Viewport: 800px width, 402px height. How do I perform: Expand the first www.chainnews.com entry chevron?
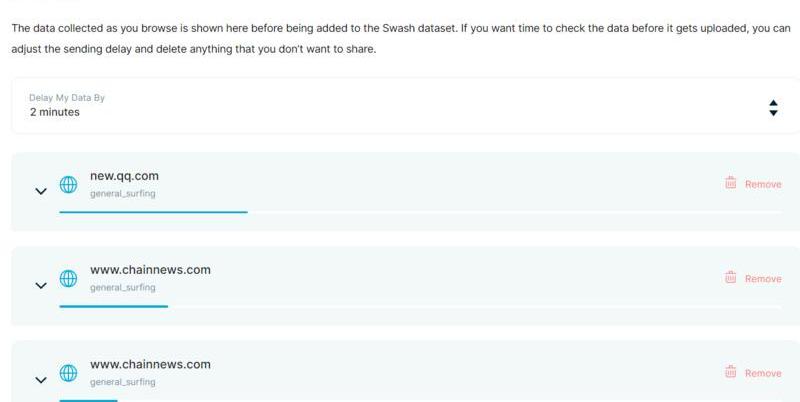tap(41, 285)
